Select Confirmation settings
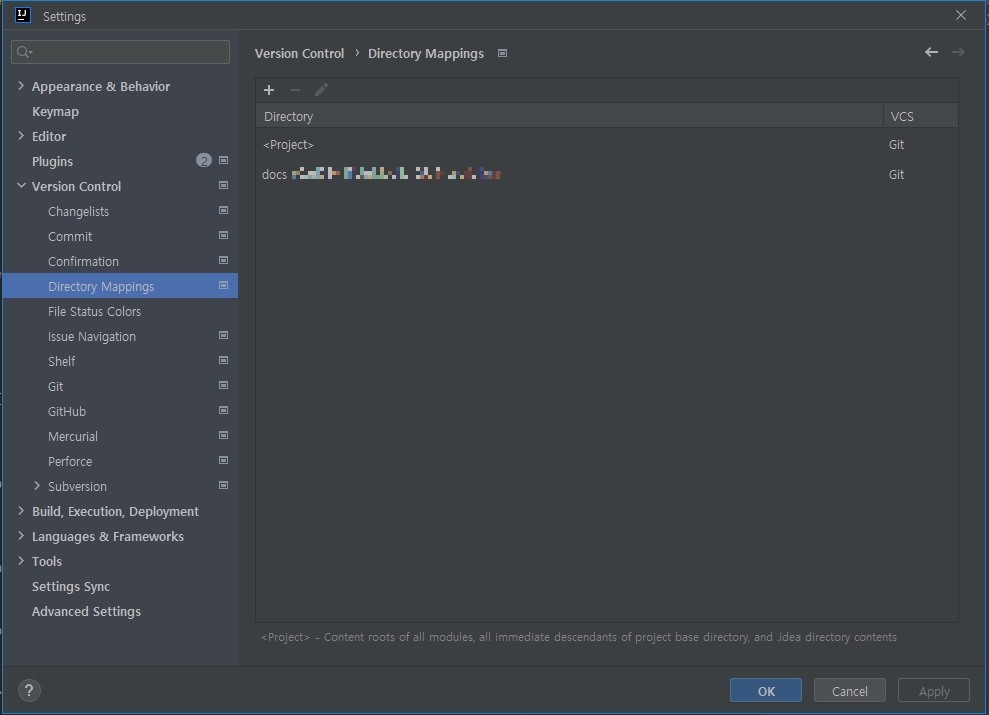 [83, 262]
